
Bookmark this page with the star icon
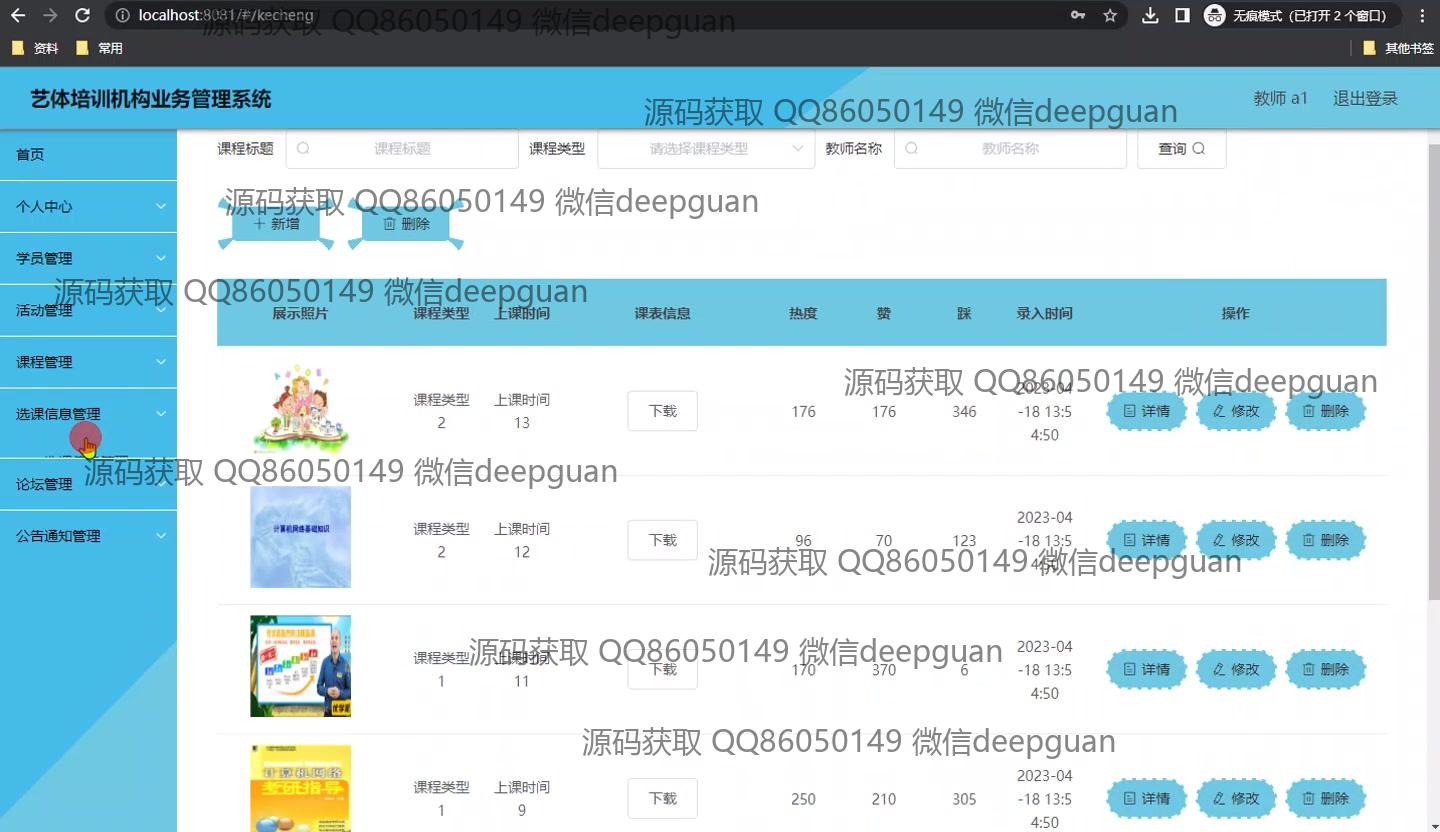click(1110, 16)
